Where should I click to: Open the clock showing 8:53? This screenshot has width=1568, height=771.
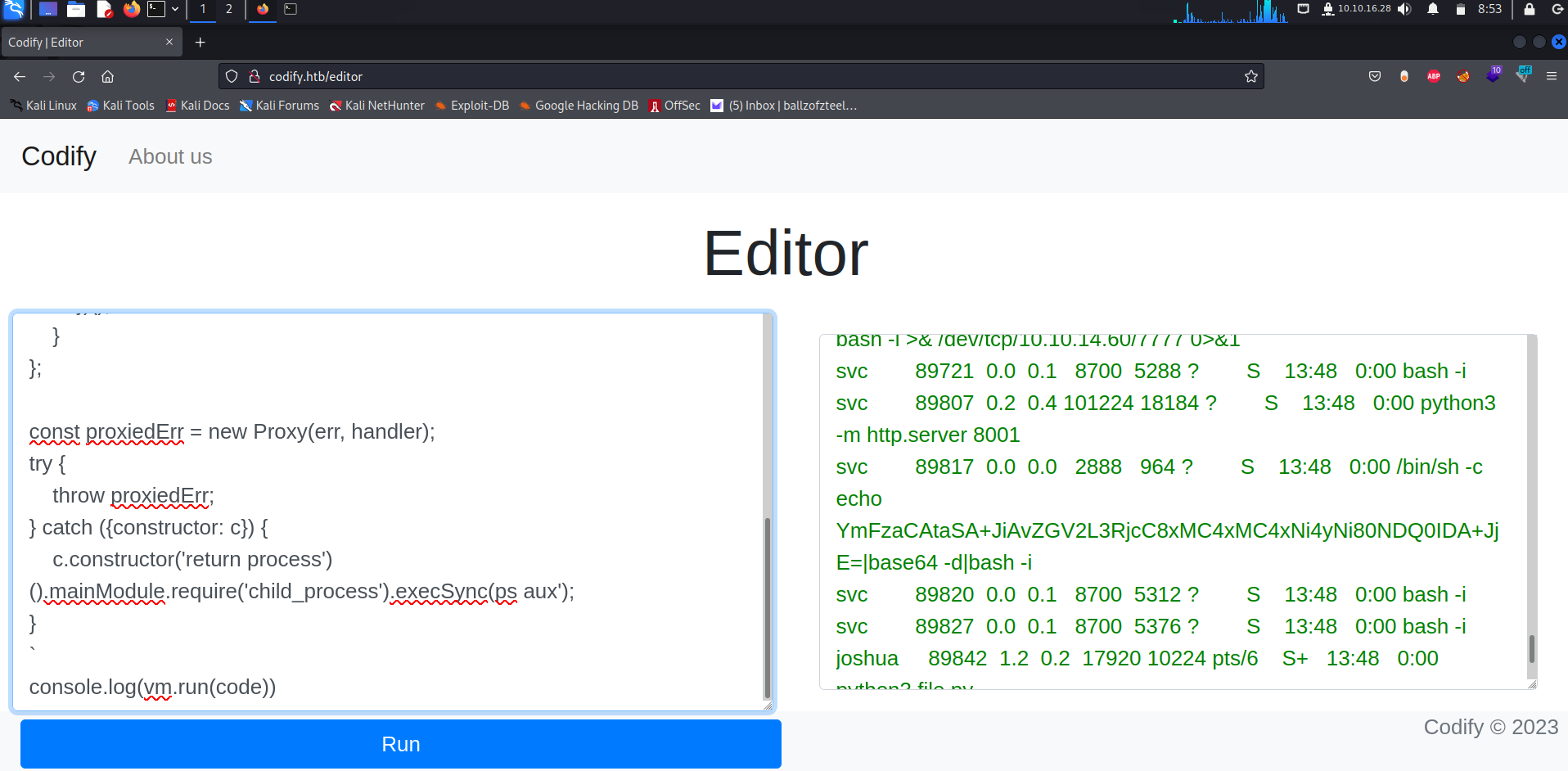1489,9
